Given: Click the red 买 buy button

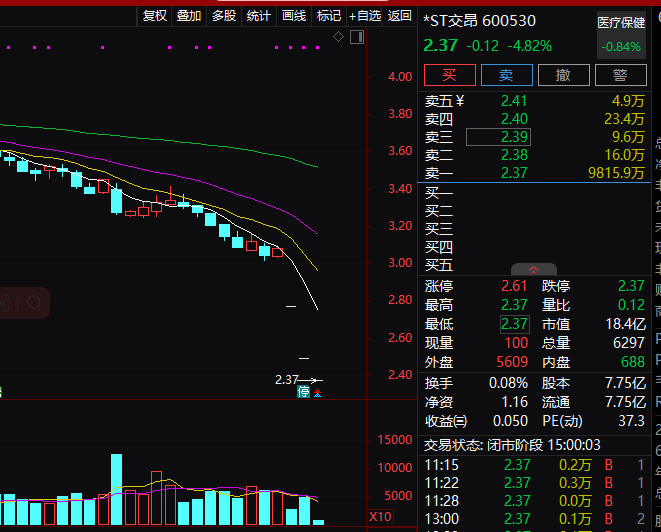Looking at the screenshot, I should pos(450,75).
